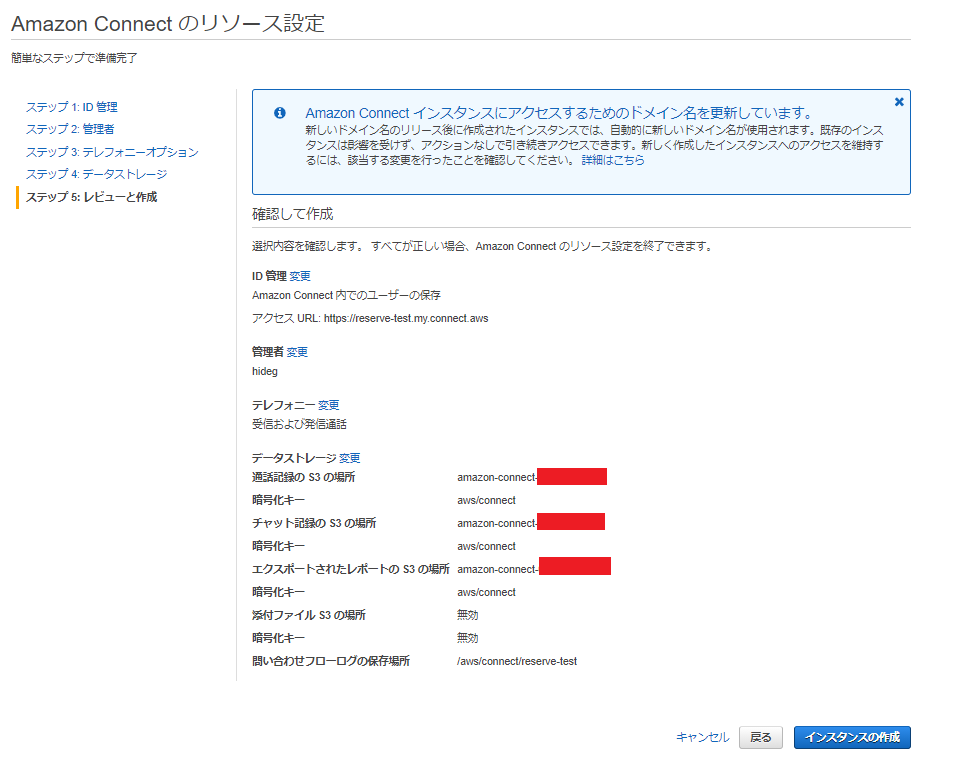Click the administrator name hideg

pyautogui.click(x=265, y=371)
